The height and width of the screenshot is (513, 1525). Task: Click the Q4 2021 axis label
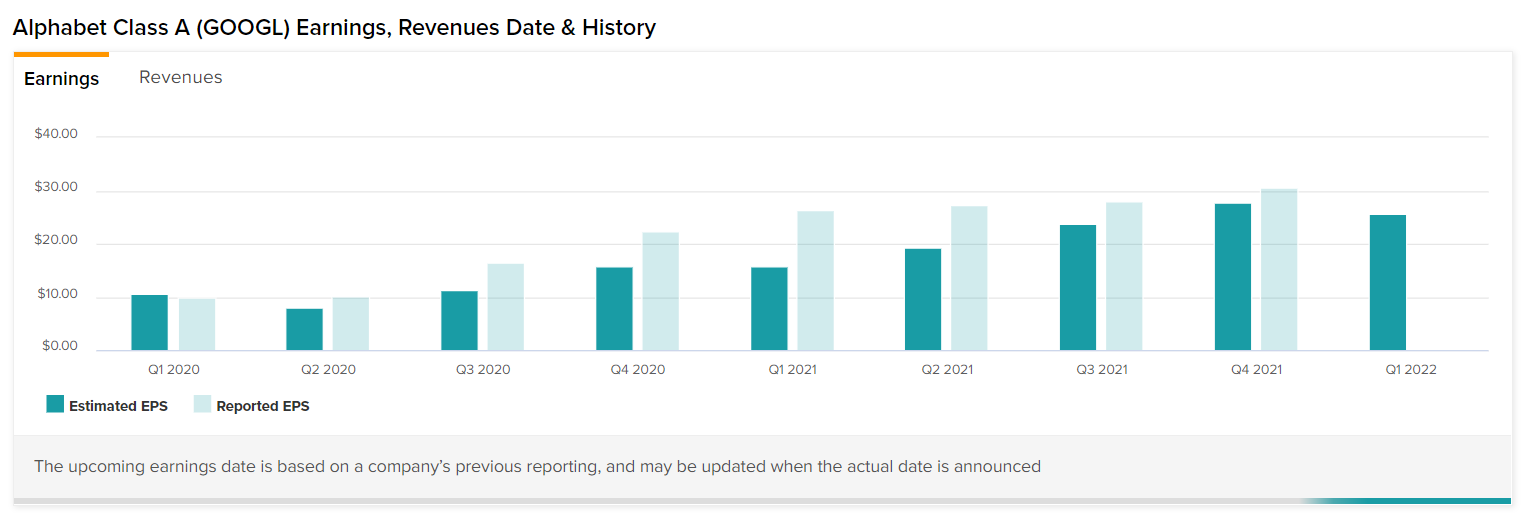pos(1256,369)
